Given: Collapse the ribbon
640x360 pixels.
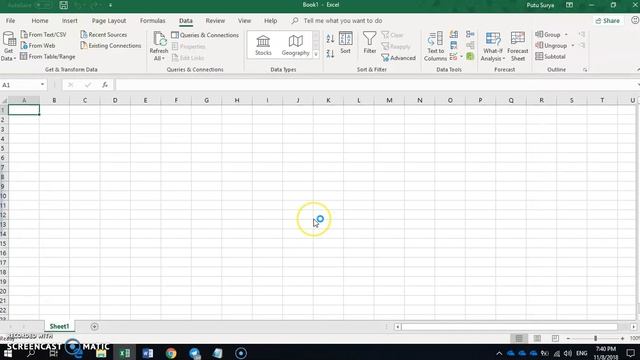Looking at the screenshot, I should [637, 70].
